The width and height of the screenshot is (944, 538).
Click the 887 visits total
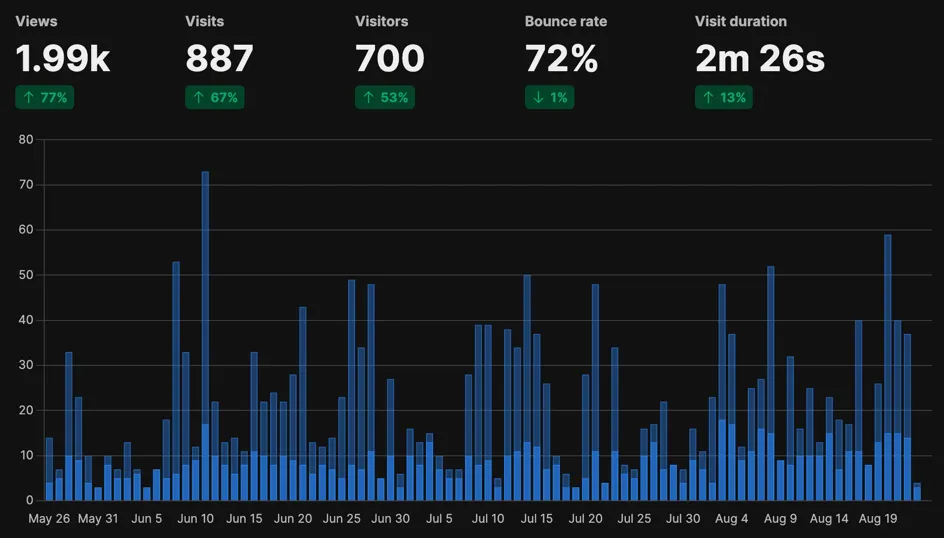pos(219,60)
